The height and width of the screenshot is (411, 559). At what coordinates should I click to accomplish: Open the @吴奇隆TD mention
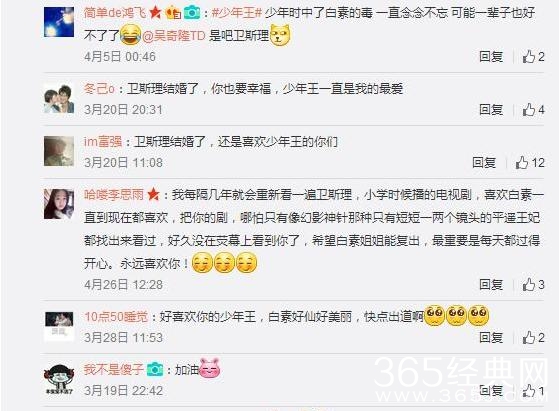174,36
